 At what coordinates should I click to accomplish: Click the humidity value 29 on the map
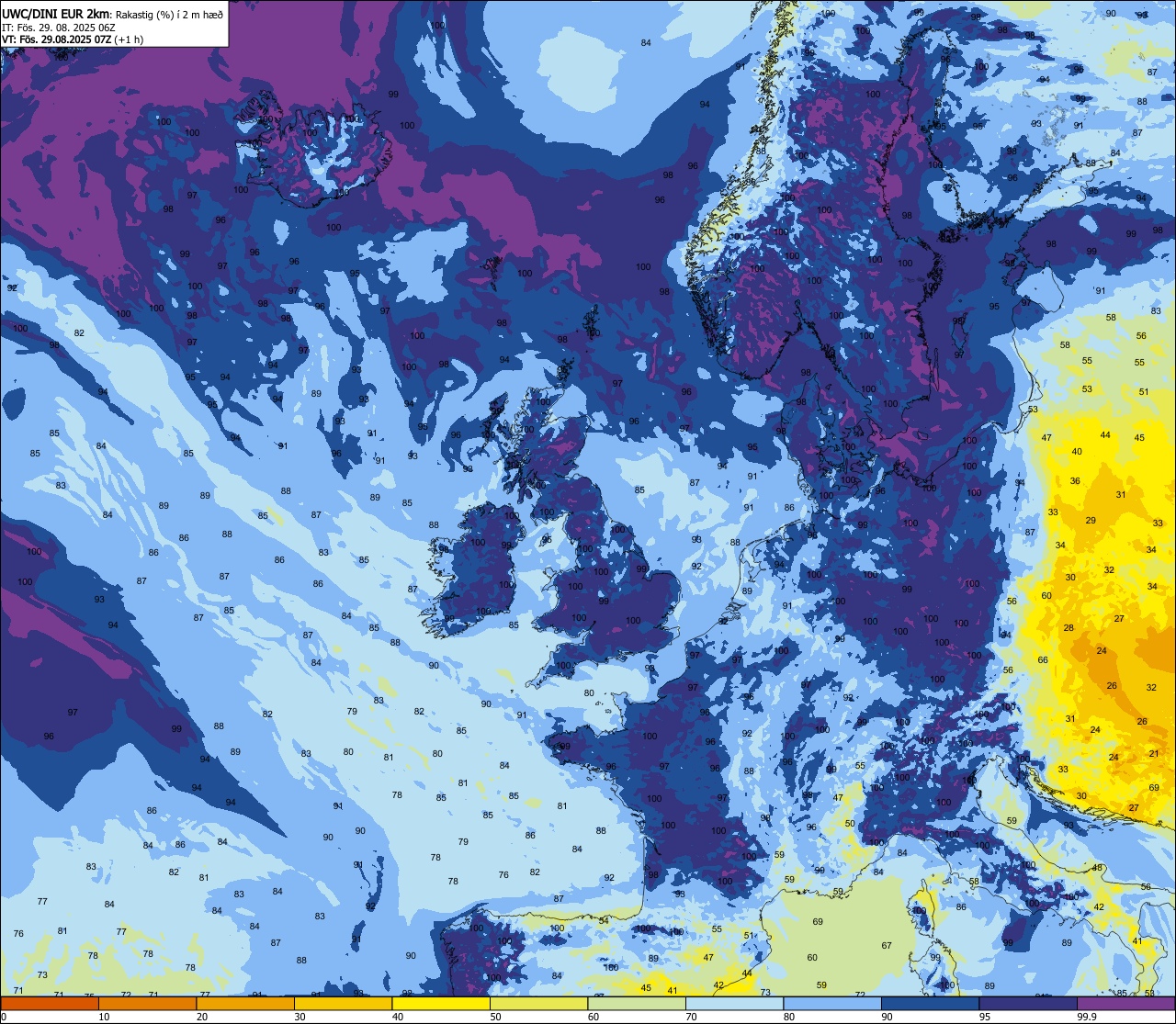[x=1091, y=521]
